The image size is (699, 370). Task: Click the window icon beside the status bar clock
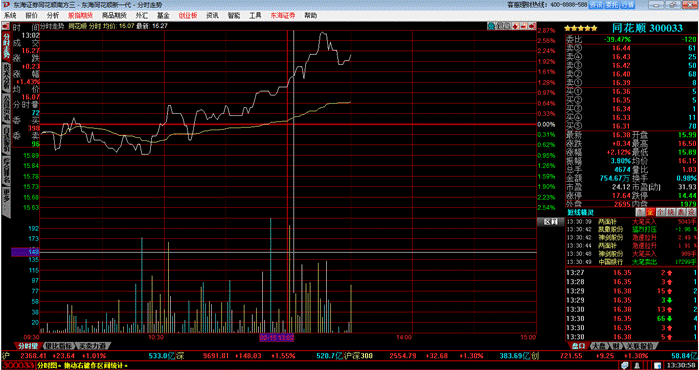coord(658,366)
